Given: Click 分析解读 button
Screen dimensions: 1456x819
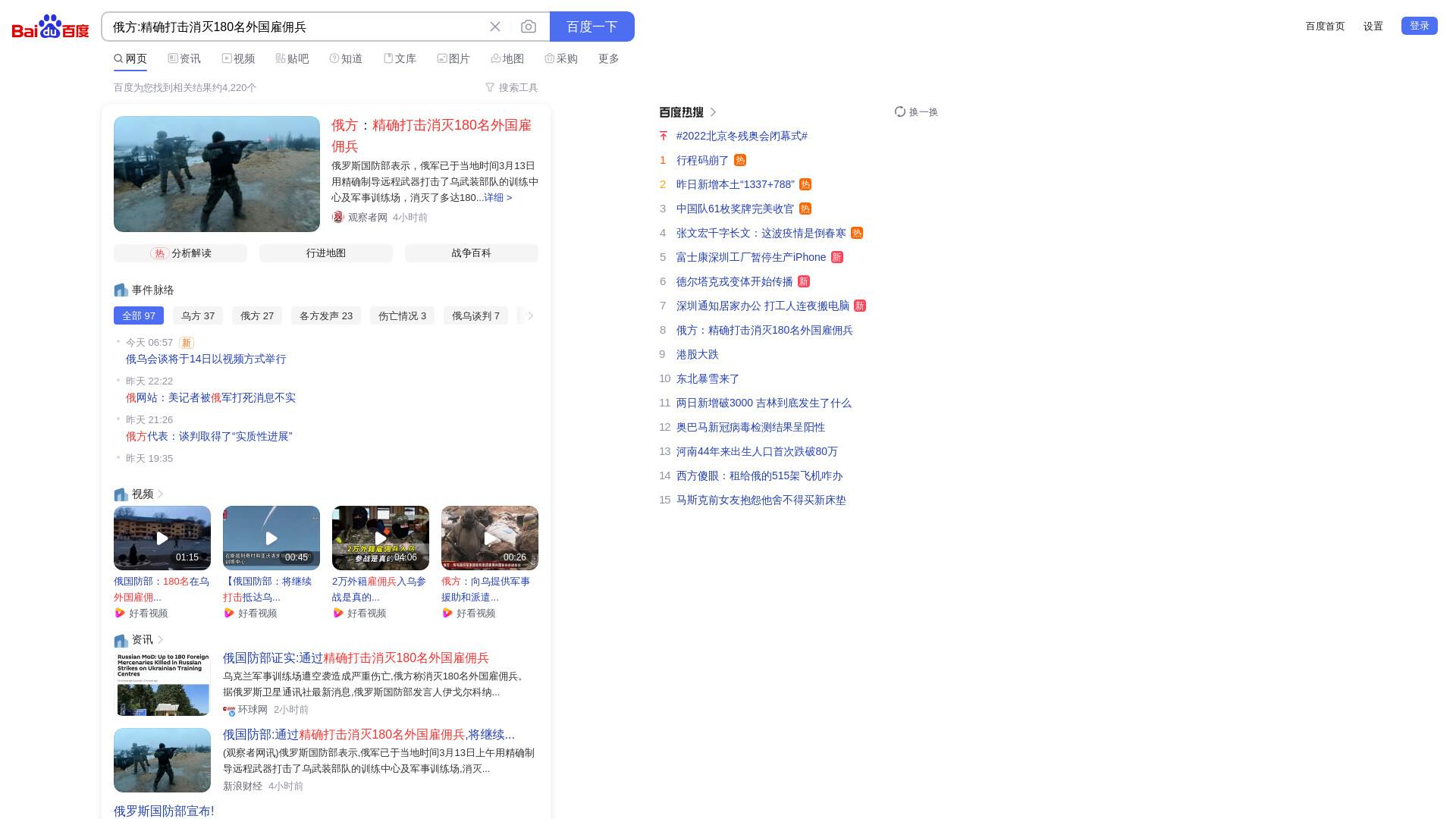Looking at the screenshot, I should pyautogui.click(x=180, y=253).
